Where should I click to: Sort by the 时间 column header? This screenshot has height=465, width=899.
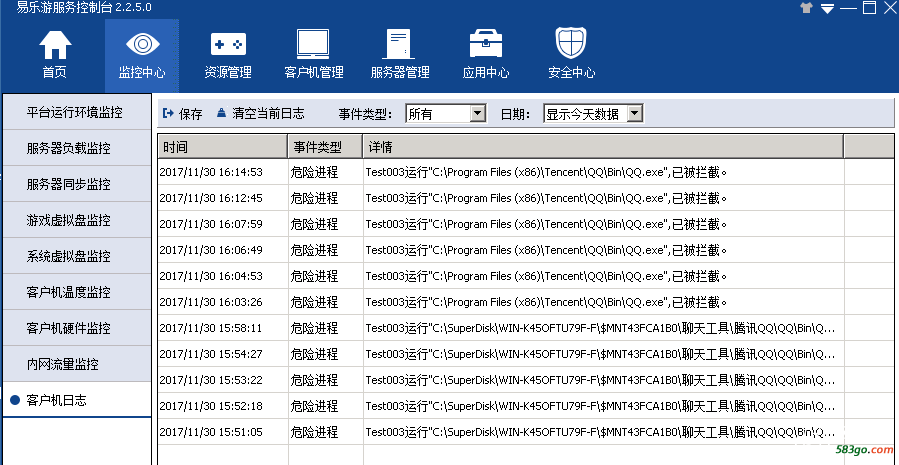click(x=222, y=147)
